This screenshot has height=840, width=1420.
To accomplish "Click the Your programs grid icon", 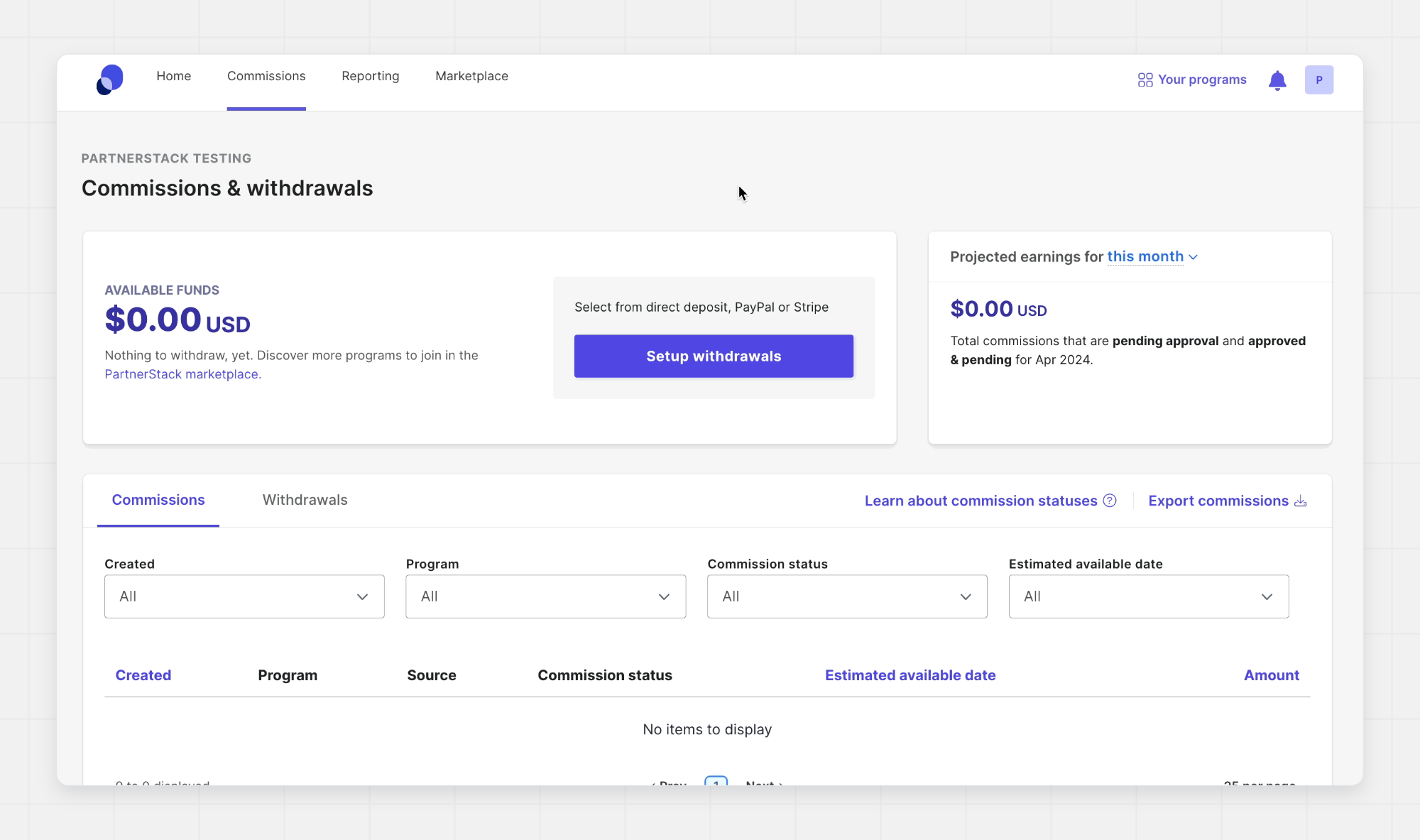I will pos(1145,80).
